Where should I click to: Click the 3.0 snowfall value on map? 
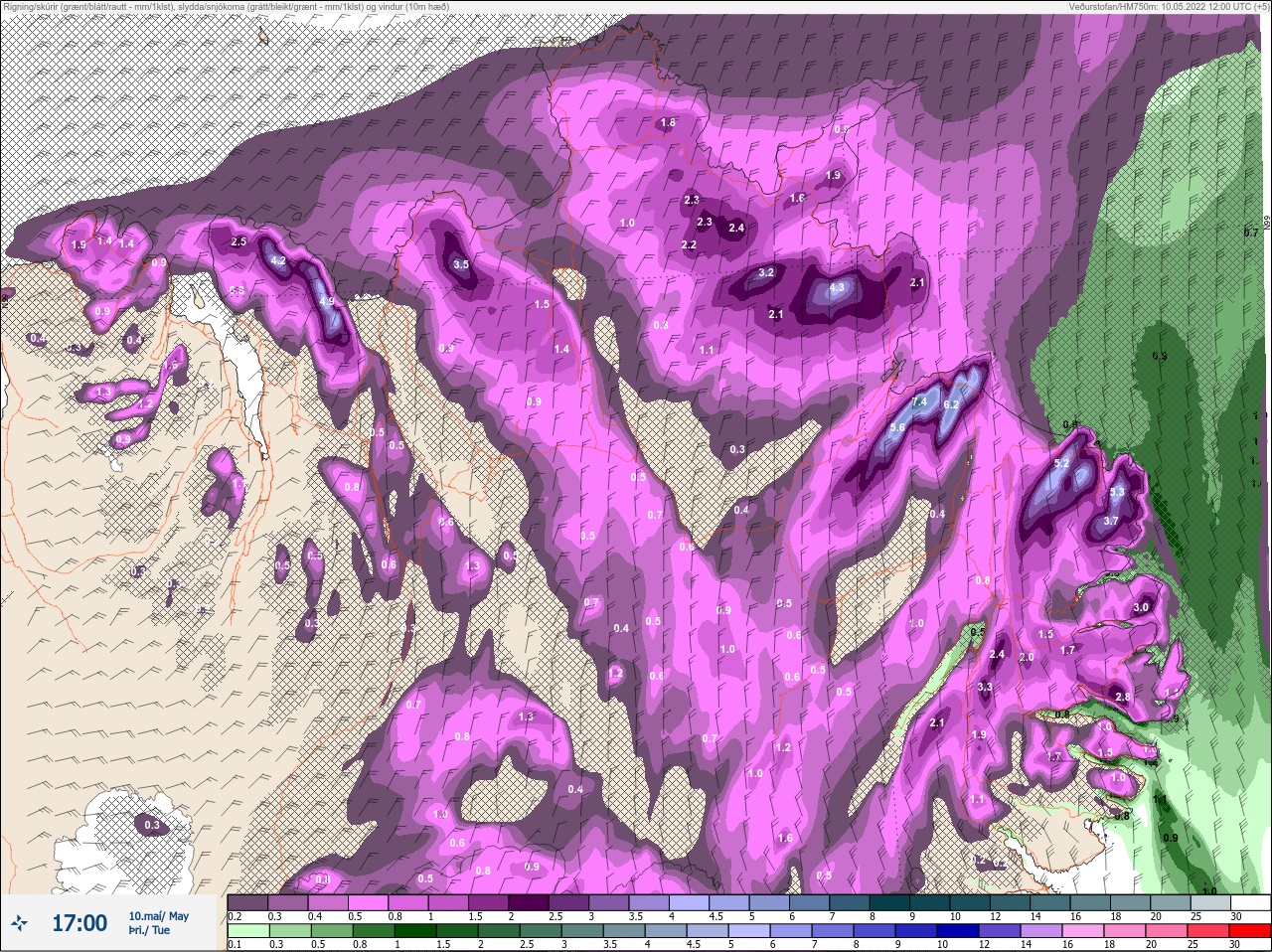(x=1141, y=607)
